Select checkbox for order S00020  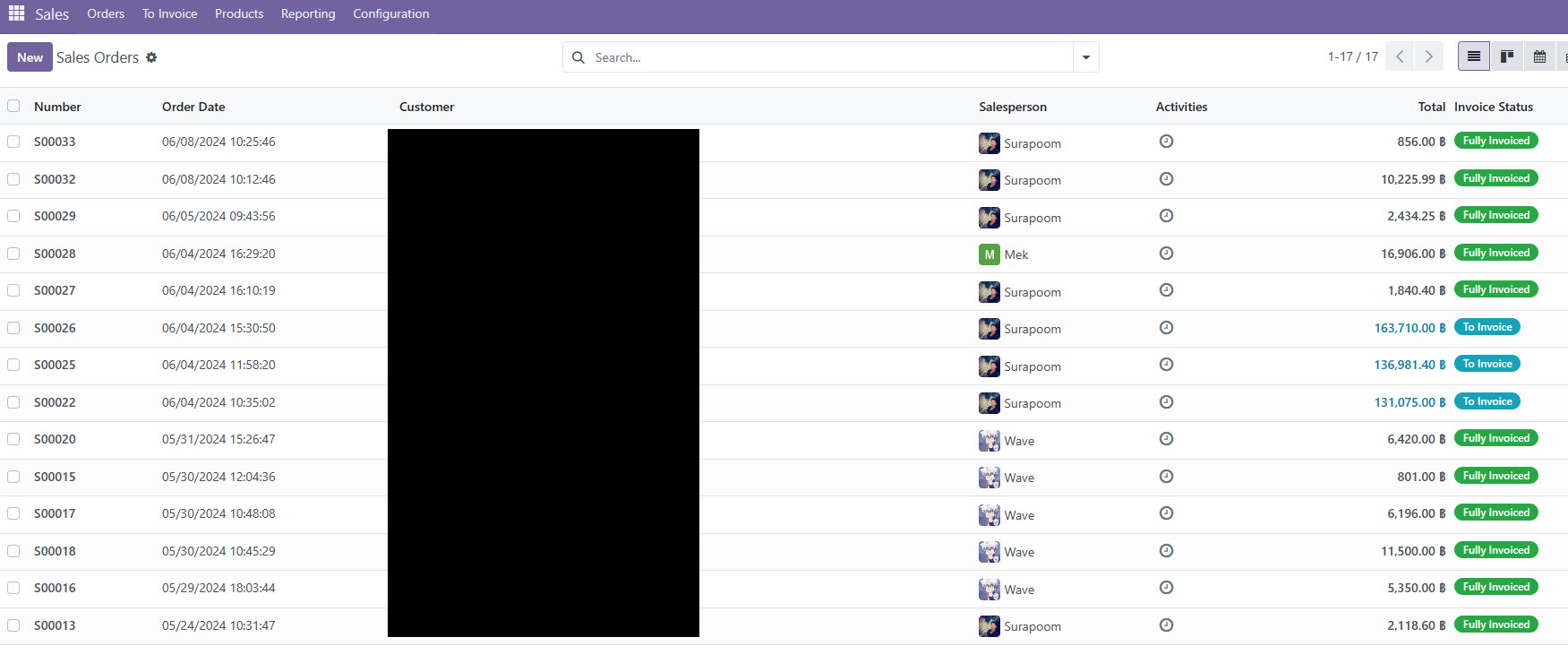click(x=13, y=439)
